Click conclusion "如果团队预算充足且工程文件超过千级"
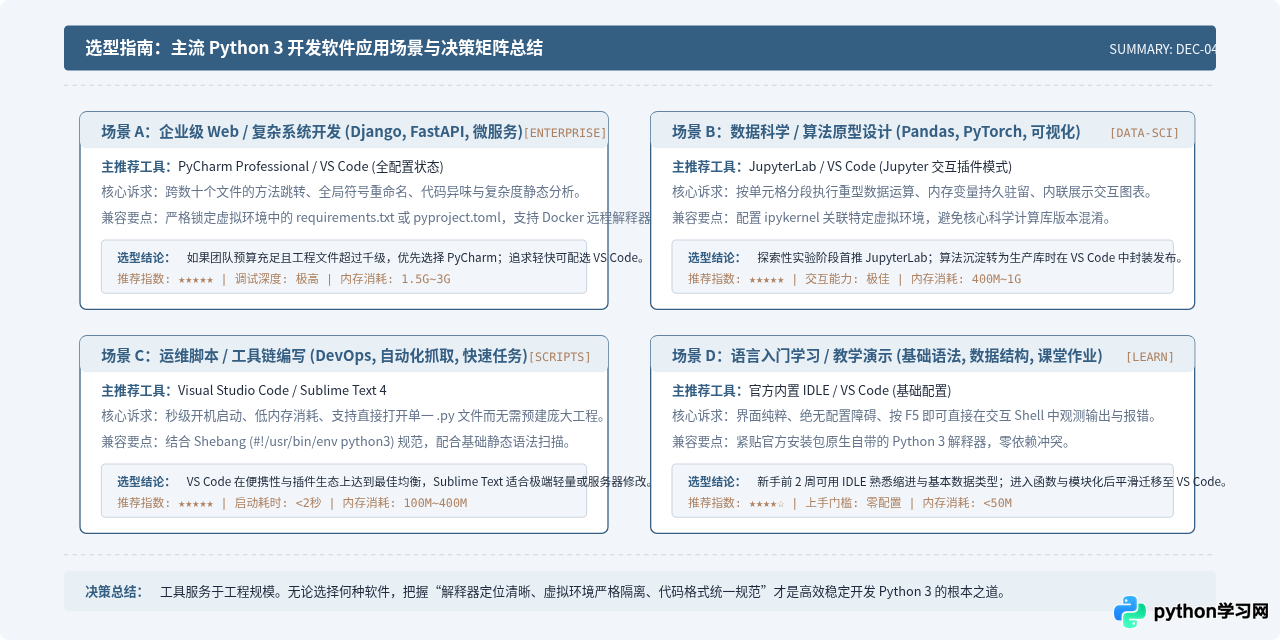1280x640 pixels. click(x=381, y=257)
